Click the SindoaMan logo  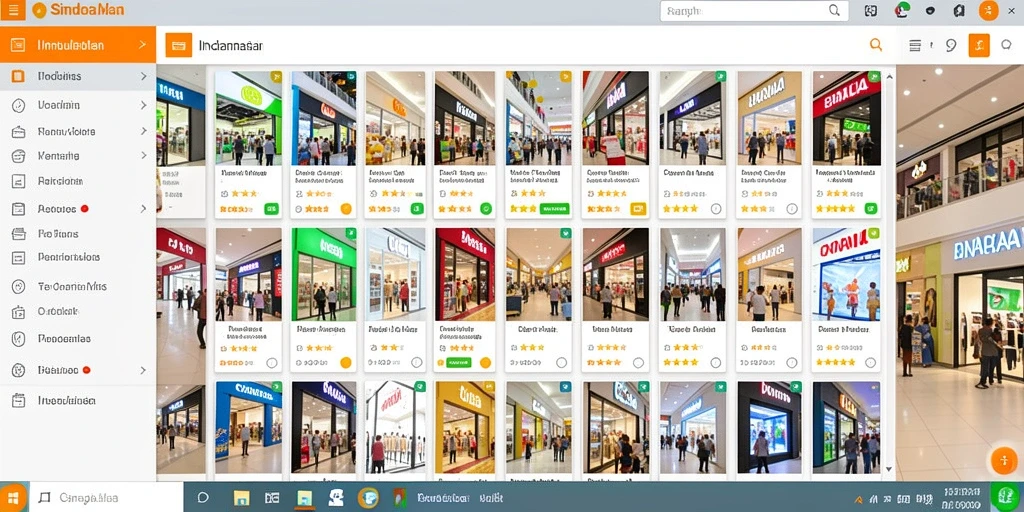tap(78, 10)
